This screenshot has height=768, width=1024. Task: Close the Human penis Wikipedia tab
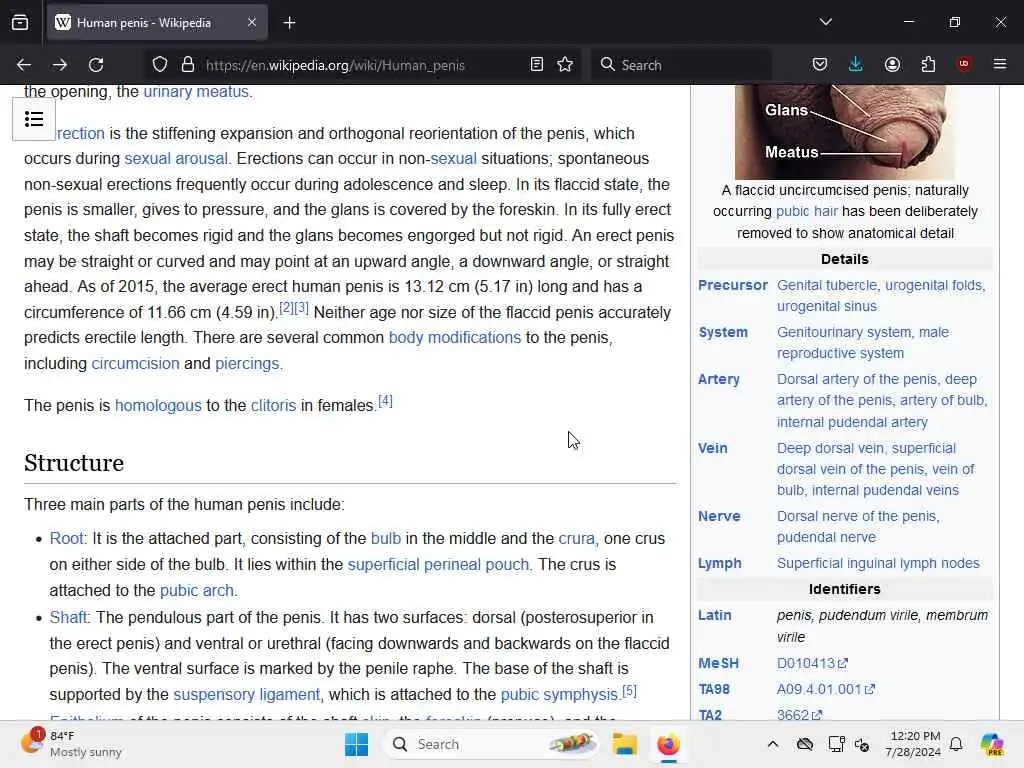click(x=252, y=23)
